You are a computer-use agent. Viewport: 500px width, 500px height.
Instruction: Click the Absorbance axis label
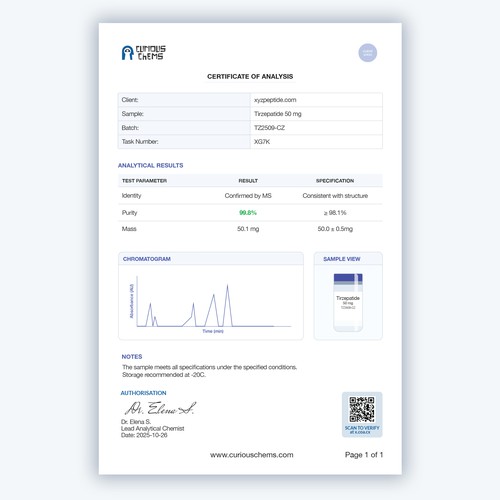tap(131, 301)
